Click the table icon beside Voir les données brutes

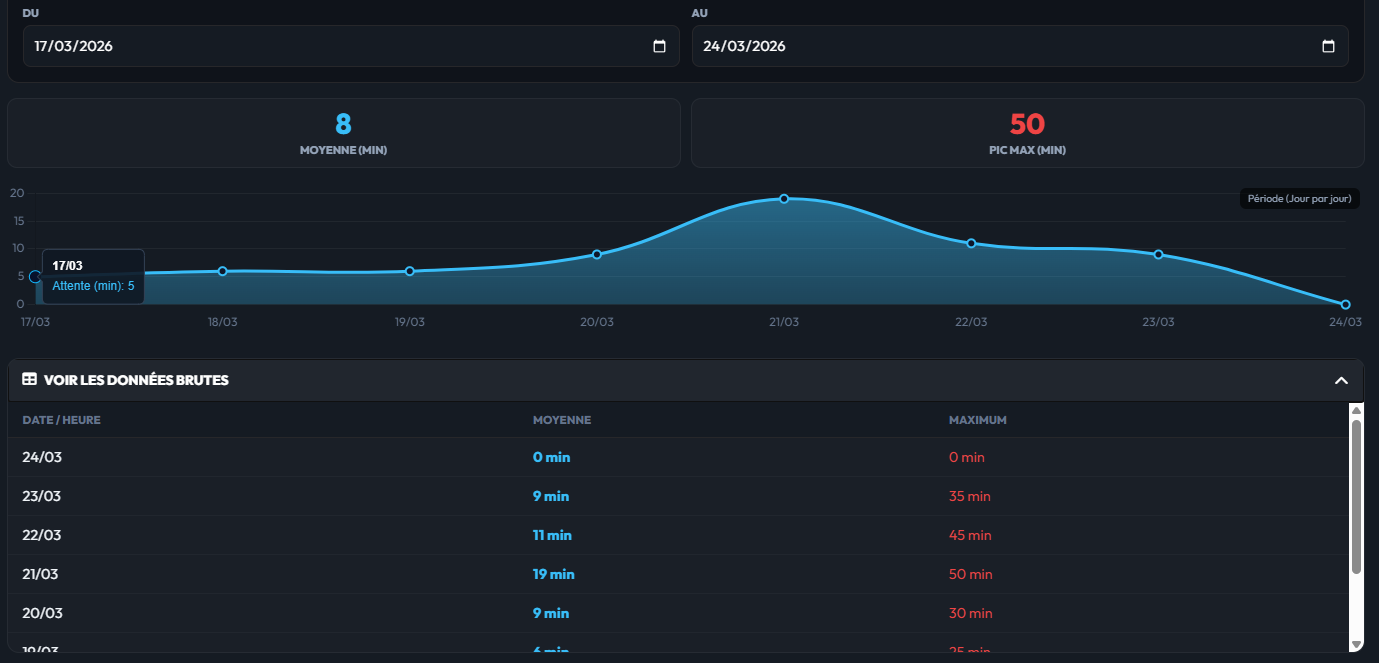[30, 380]
